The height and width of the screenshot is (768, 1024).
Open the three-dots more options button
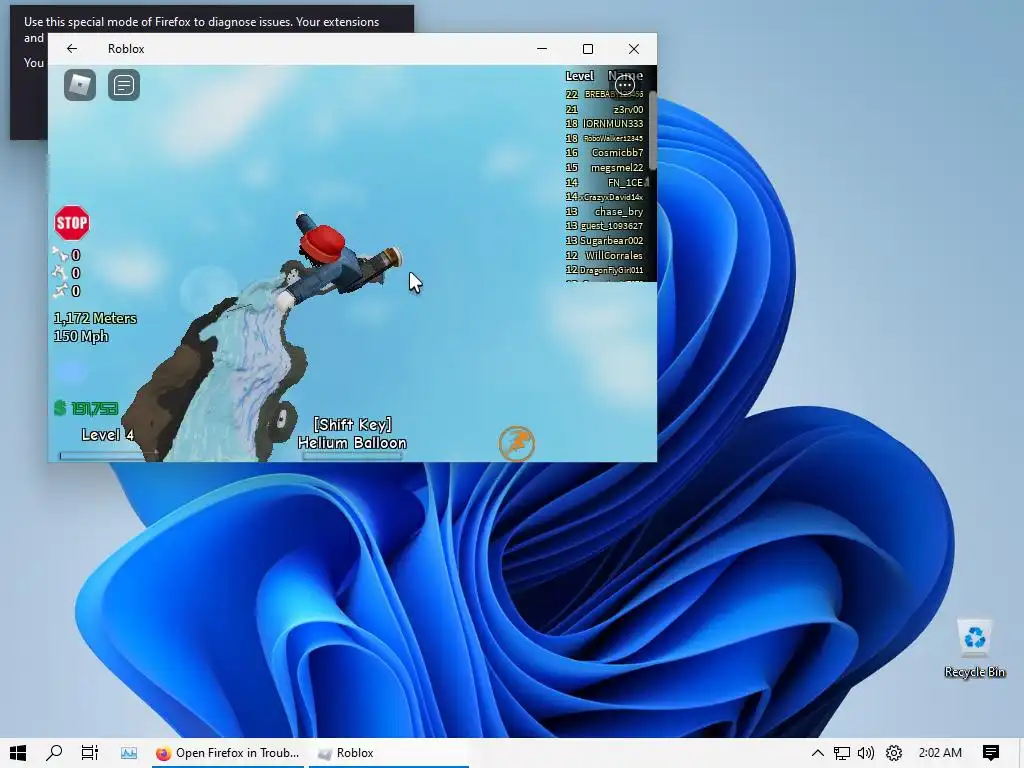click(x=625, y=84)
